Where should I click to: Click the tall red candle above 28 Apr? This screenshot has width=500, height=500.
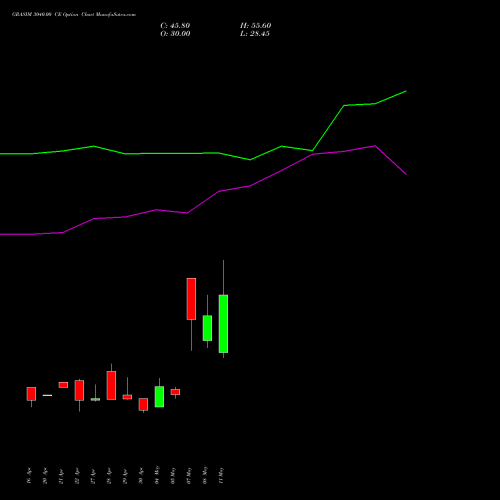[111, 385]
